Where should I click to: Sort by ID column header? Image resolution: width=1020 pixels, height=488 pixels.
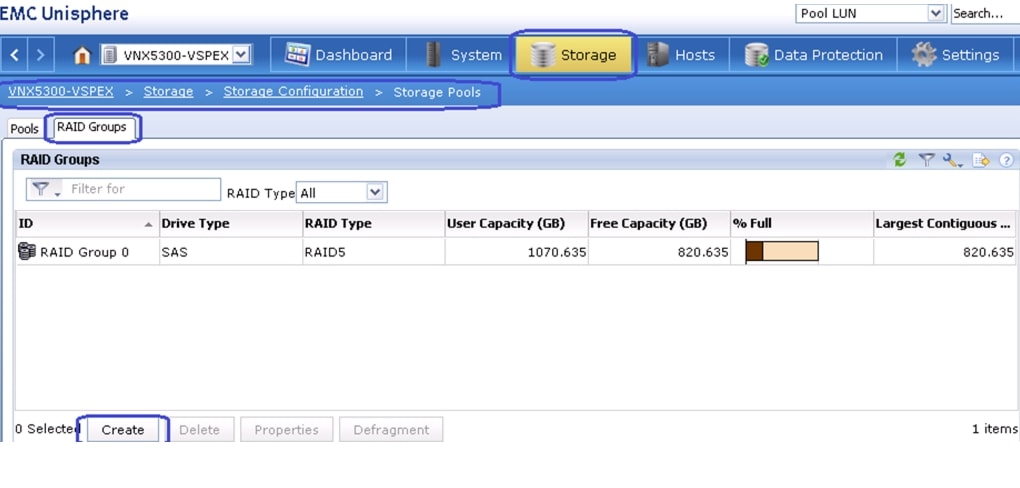tap(87, 224)
